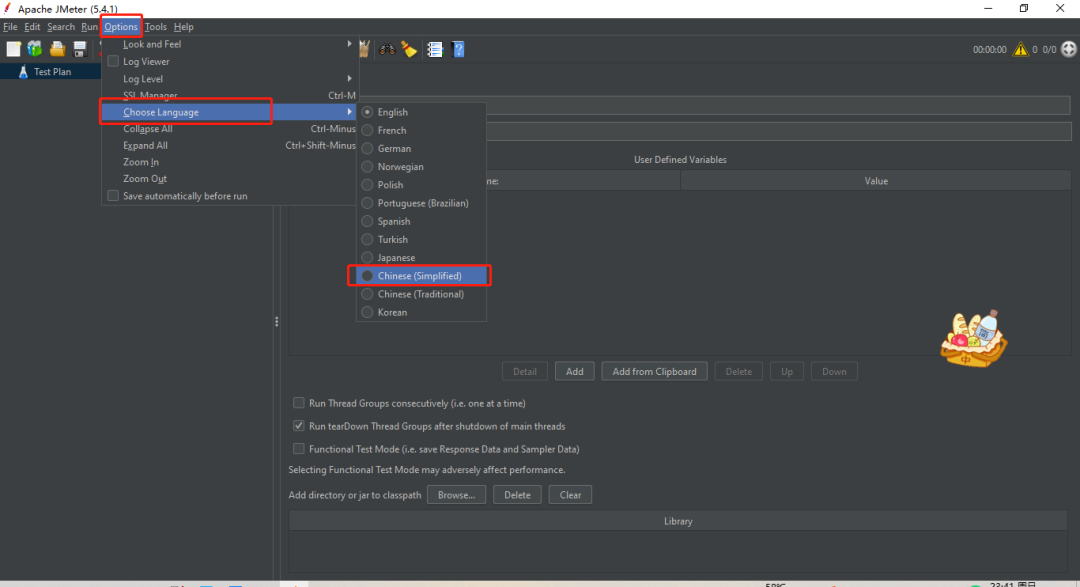Viewport: 1080px width, 587px height.
Task: Click the 0/0 thread count indicator
Action: 1049,50
